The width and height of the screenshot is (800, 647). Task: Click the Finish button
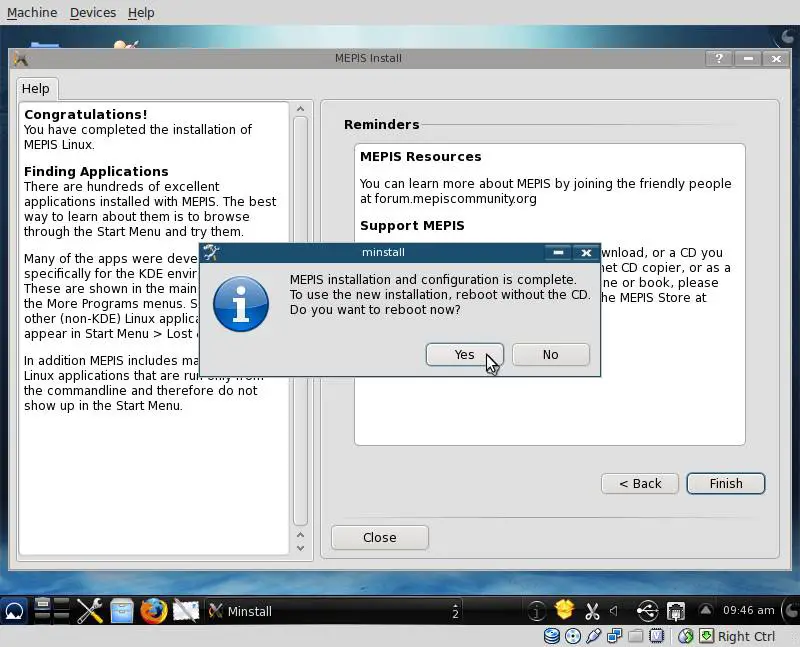726,483
